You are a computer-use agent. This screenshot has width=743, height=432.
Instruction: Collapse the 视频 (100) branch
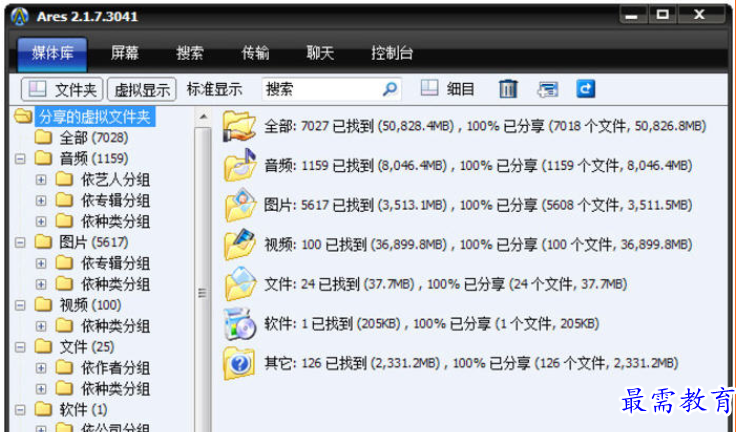click(20, 305)
